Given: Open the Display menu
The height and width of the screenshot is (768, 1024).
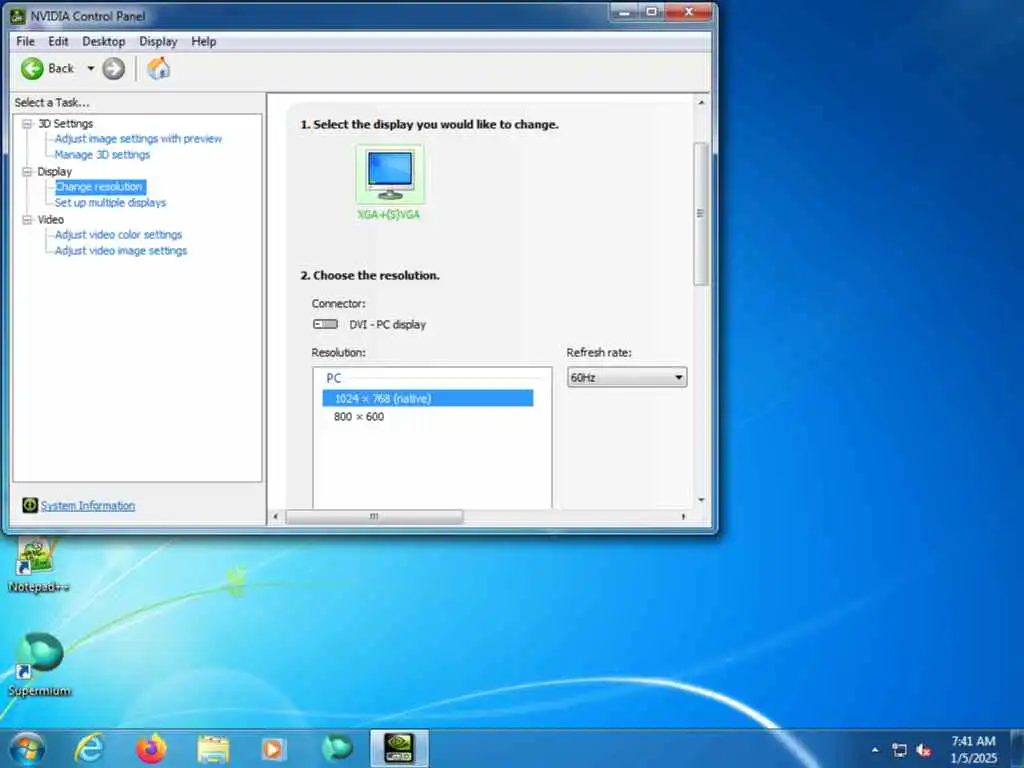Looking at the screenshot, I should (158, 41).
